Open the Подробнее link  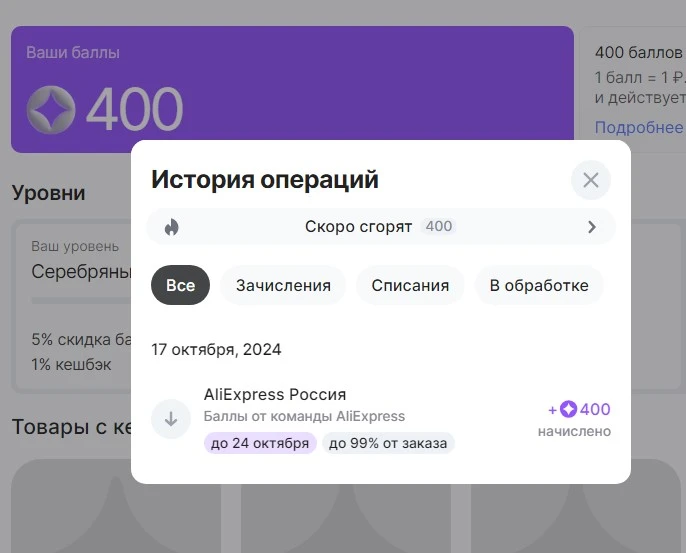(x=639, y=127)
